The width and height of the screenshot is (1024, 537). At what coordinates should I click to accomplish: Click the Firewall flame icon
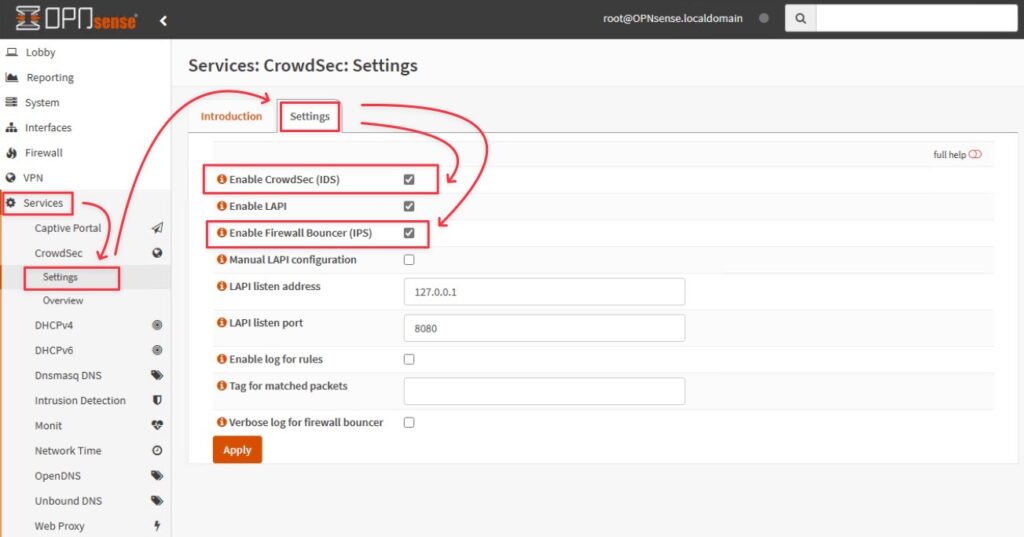click(11, 153)
